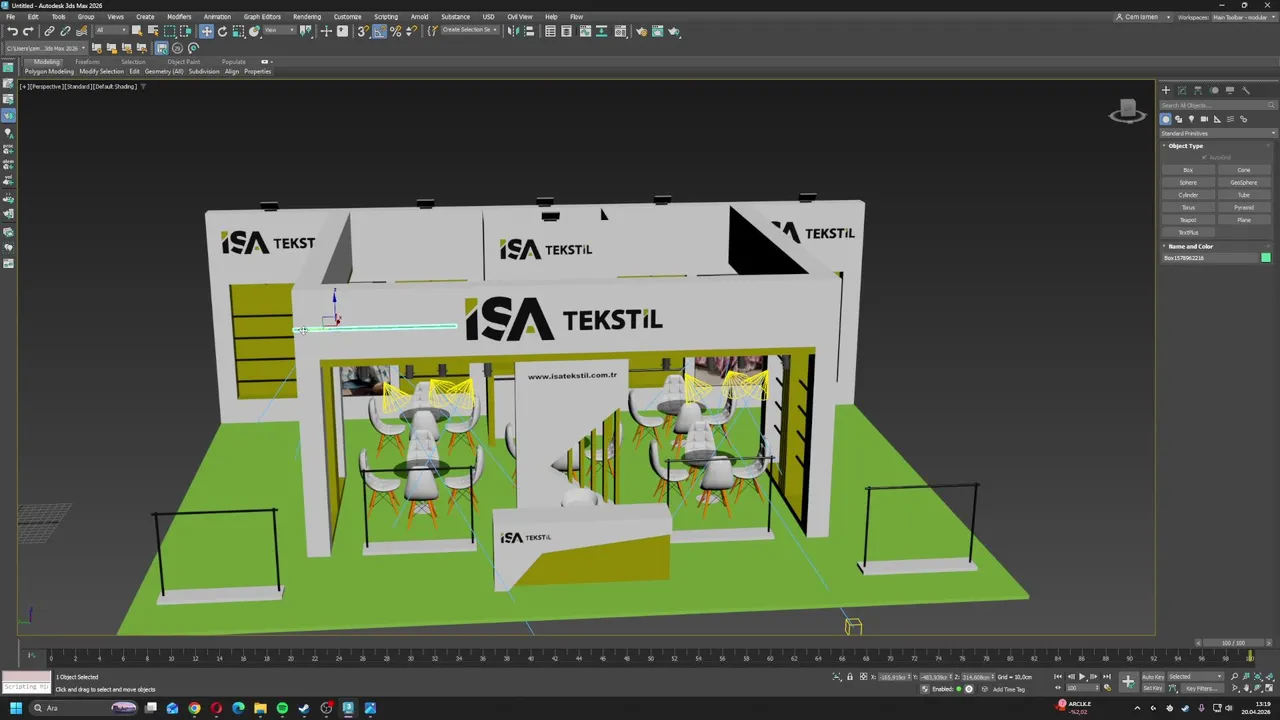Click the Redo arrow icon

pos(28,31)
